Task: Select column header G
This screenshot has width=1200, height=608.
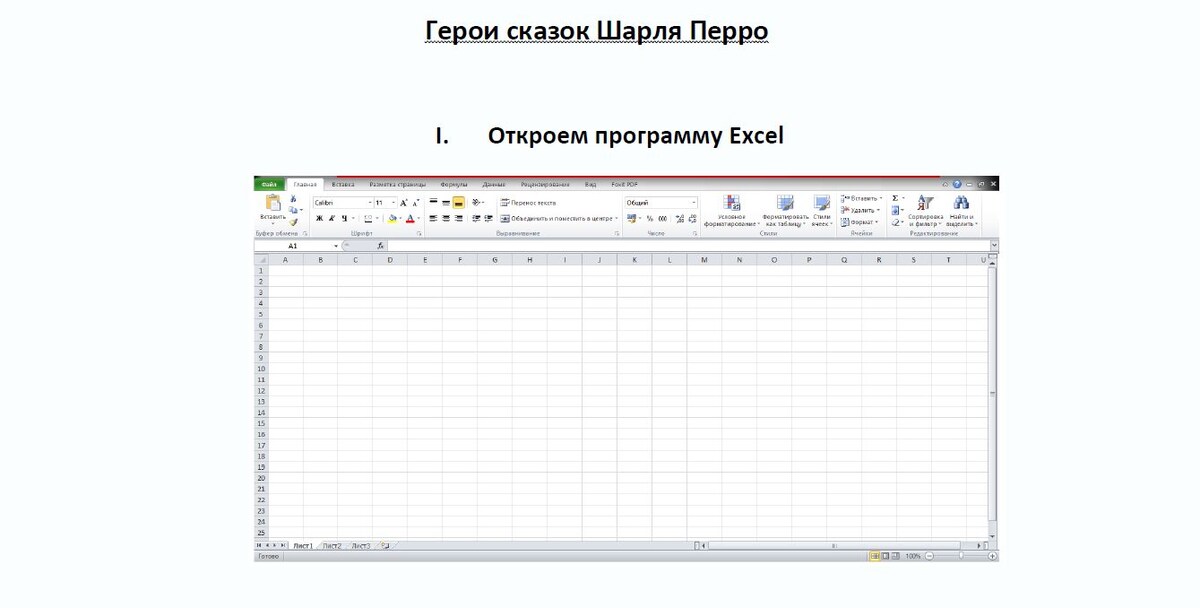Action: pos(494,260)
